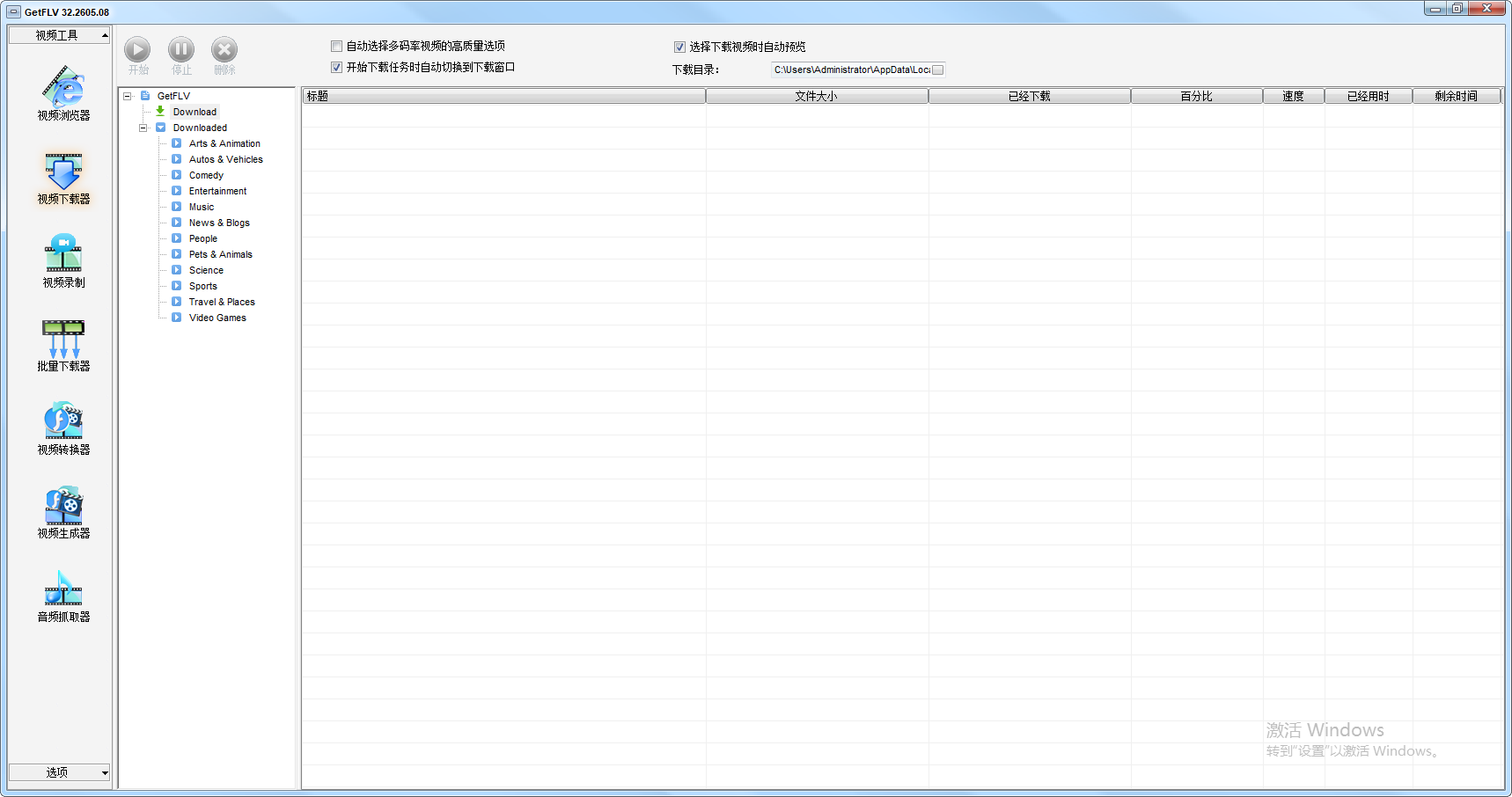The width and height of the screenshot is (1512, 797).
Task: Click the Entertainment category icon
Action: (177, 191)
